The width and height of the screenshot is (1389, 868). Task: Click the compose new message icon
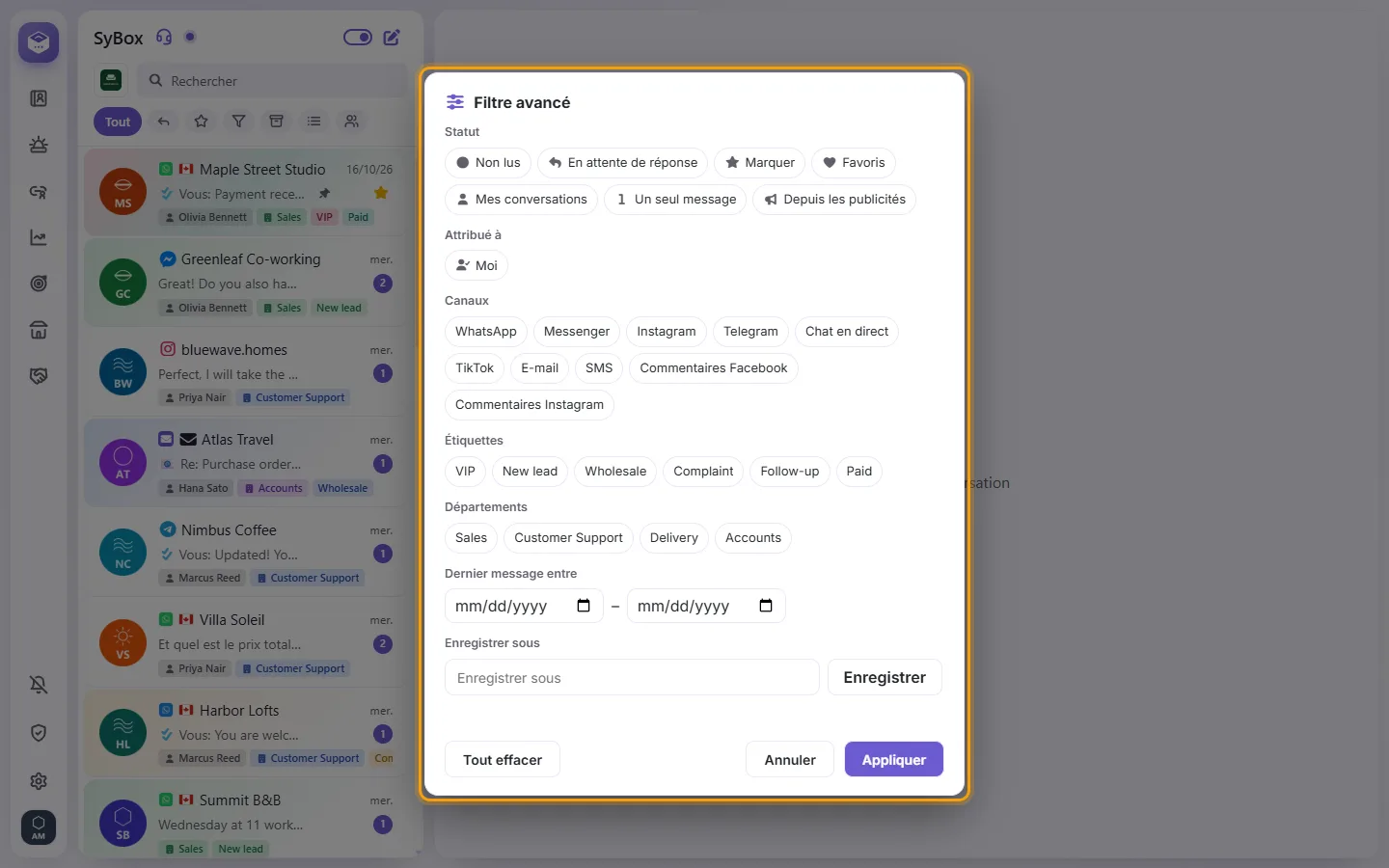[x=392, y=38]
